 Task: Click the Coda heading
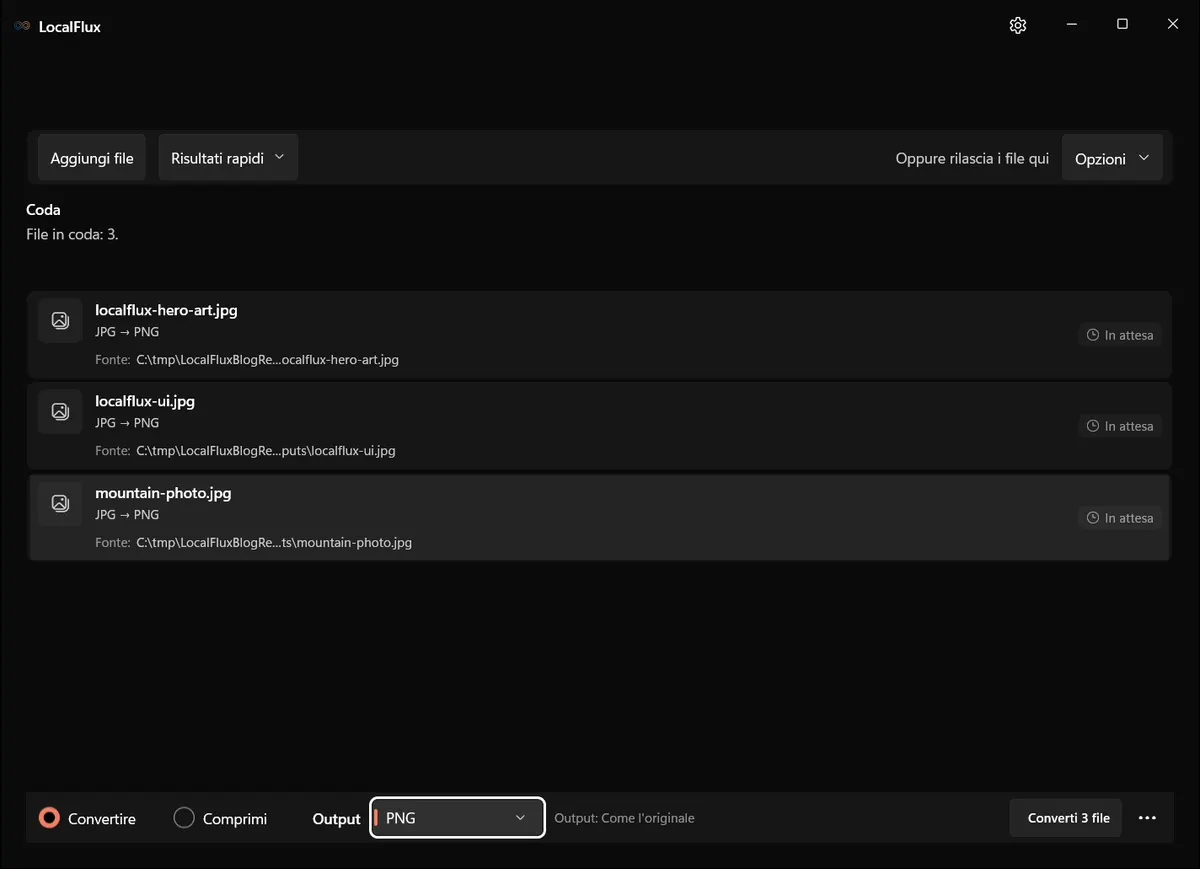coord(43,210)
